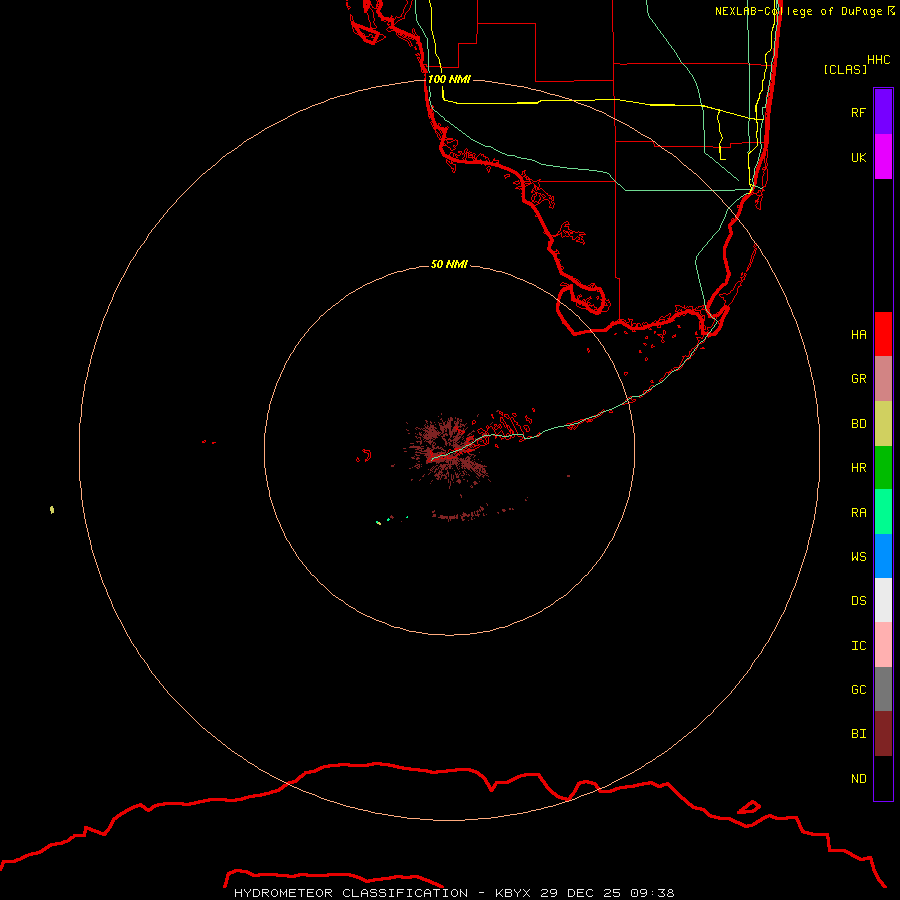The image size is (900, 900).
Task: Click the "DS" legend label
Action: pos(858,601)
